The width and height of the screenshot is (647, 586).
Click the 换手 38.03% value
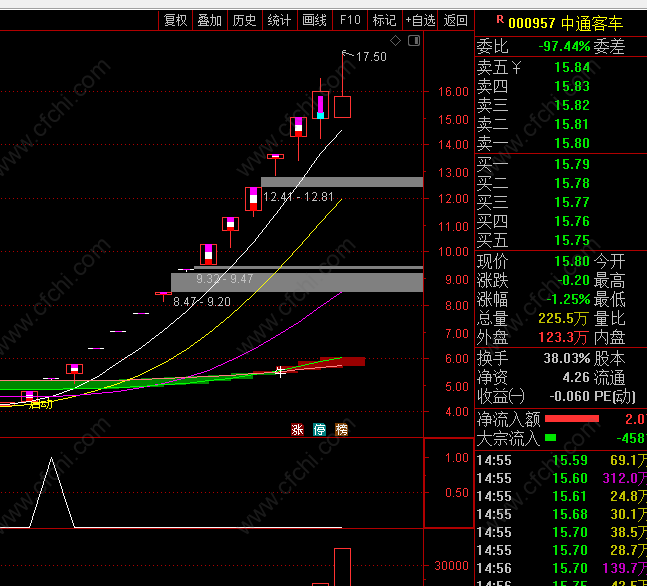coord(567,358)
